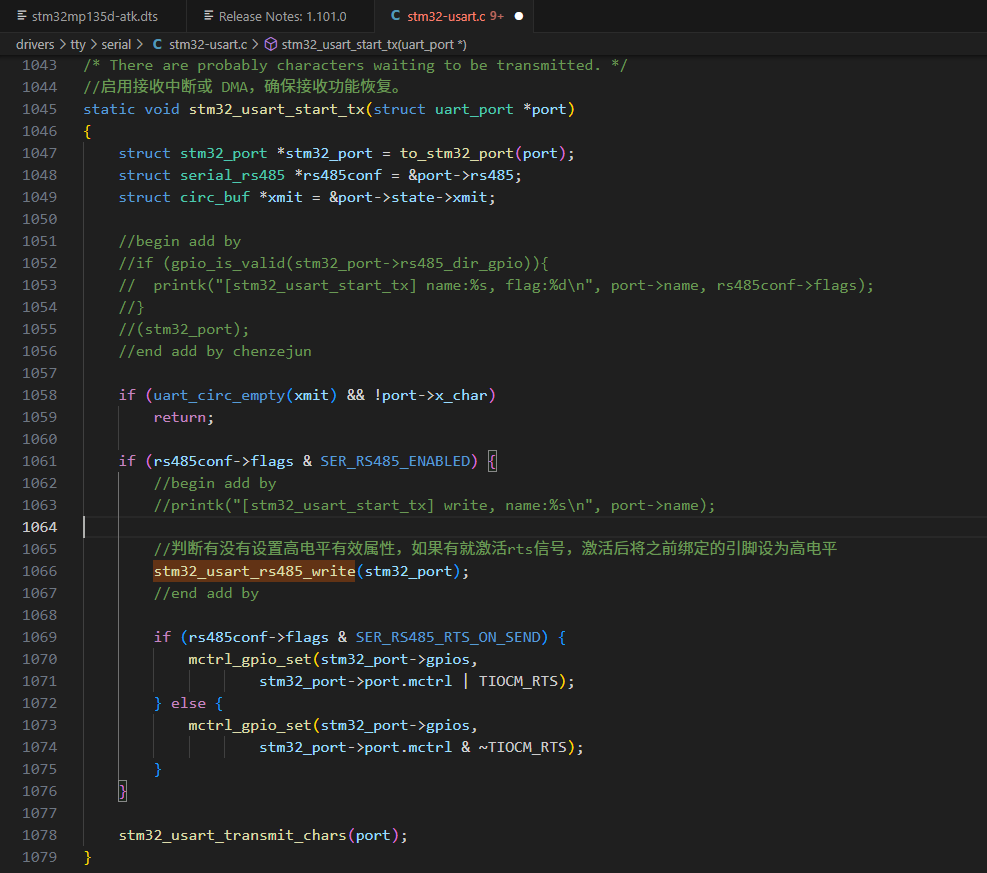This screenshot has height=873, width=987.
Task: Click line number 1064 in gutter
Action: [x=39, y=527]
